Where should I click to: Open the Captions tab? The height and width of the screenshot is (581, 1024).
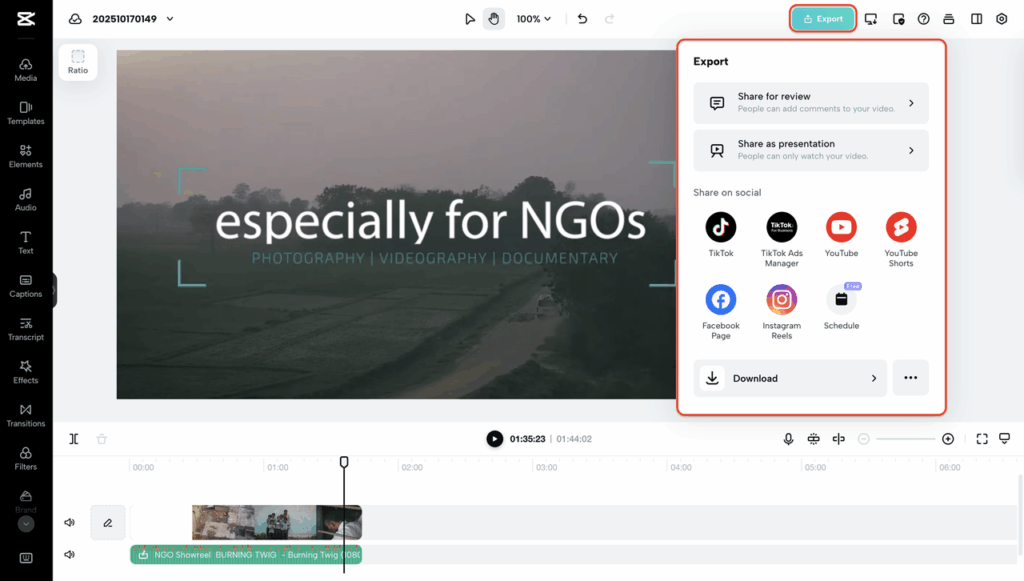click(26, 285)
